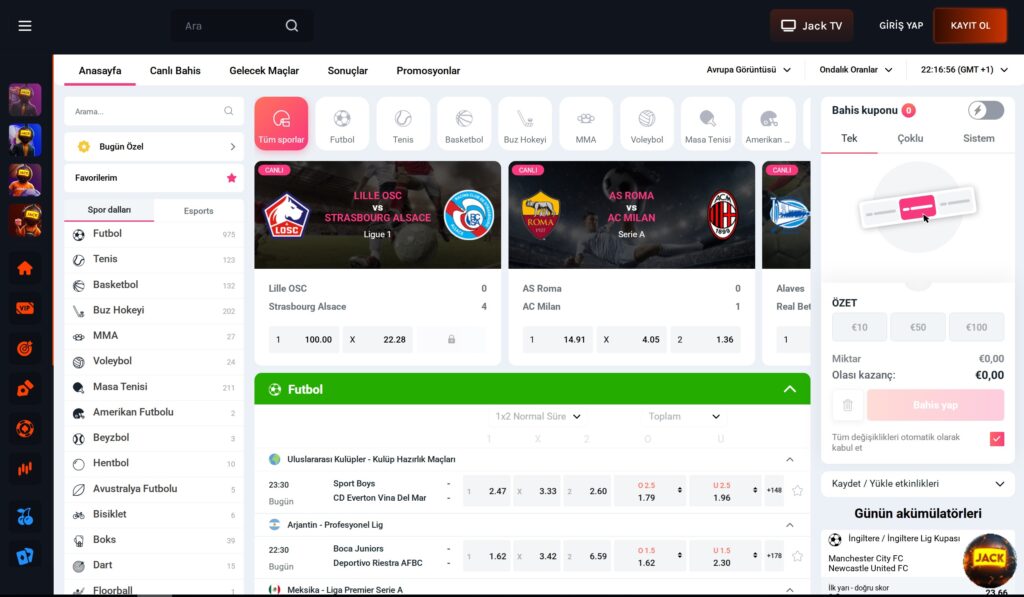
Task: Click the search magnifier icon in top bar
Action: (x=292, y=26)
